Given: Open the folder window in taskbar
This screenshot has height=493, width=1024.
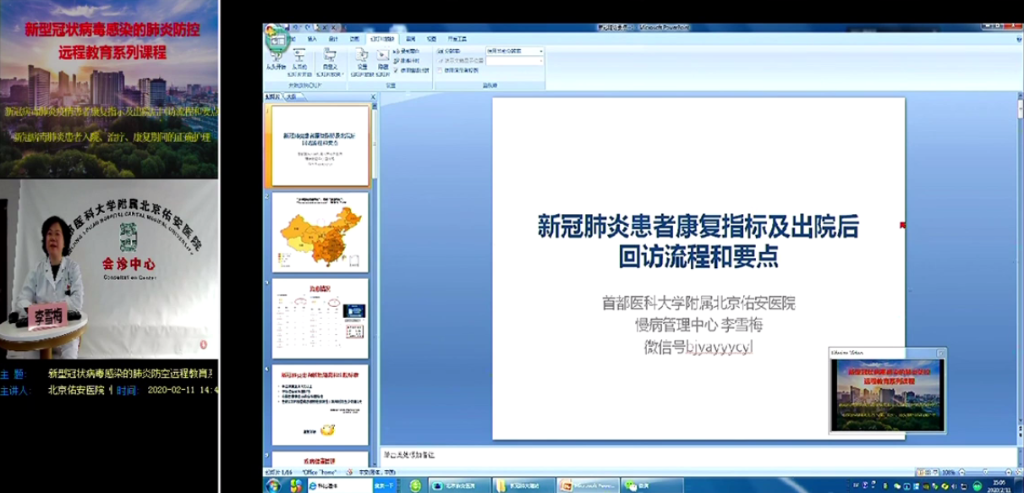Looking at the screenshot, I should pos(523,486).
